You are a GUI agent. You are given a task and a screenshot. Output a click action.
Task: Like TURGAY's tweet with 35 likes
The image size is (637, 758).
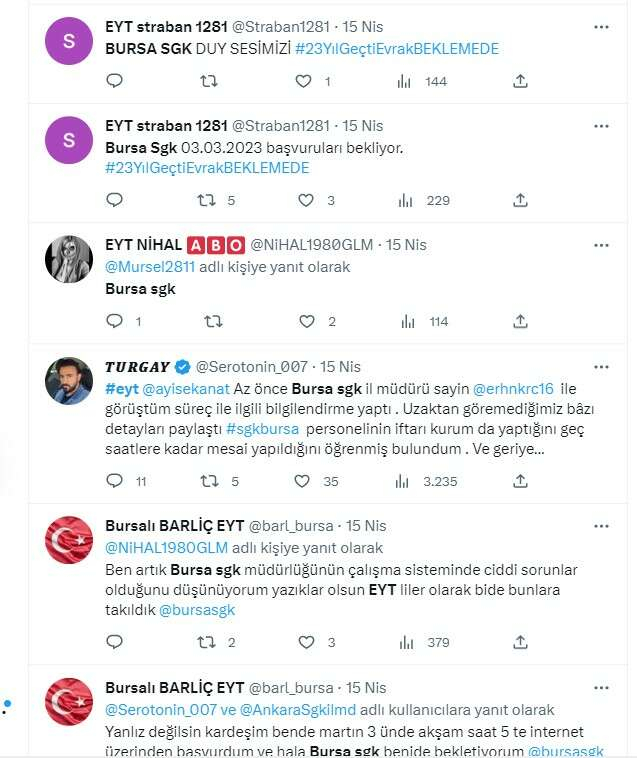303,481
